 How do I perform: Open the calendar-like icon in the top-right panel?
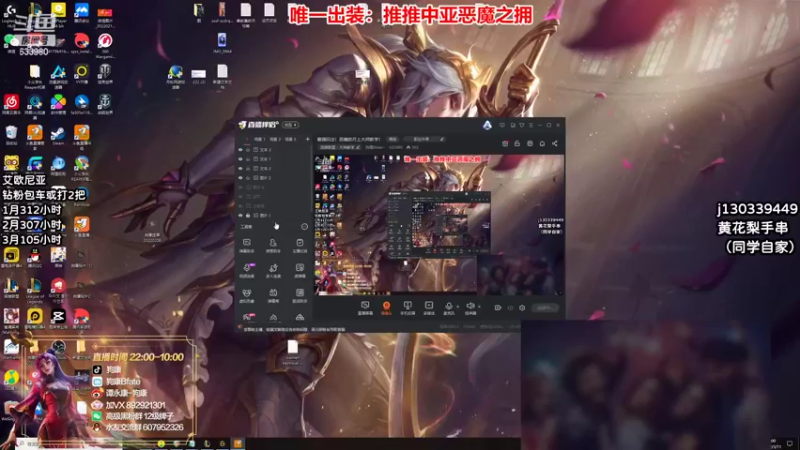pyautogui.click(x=530, y=143)
